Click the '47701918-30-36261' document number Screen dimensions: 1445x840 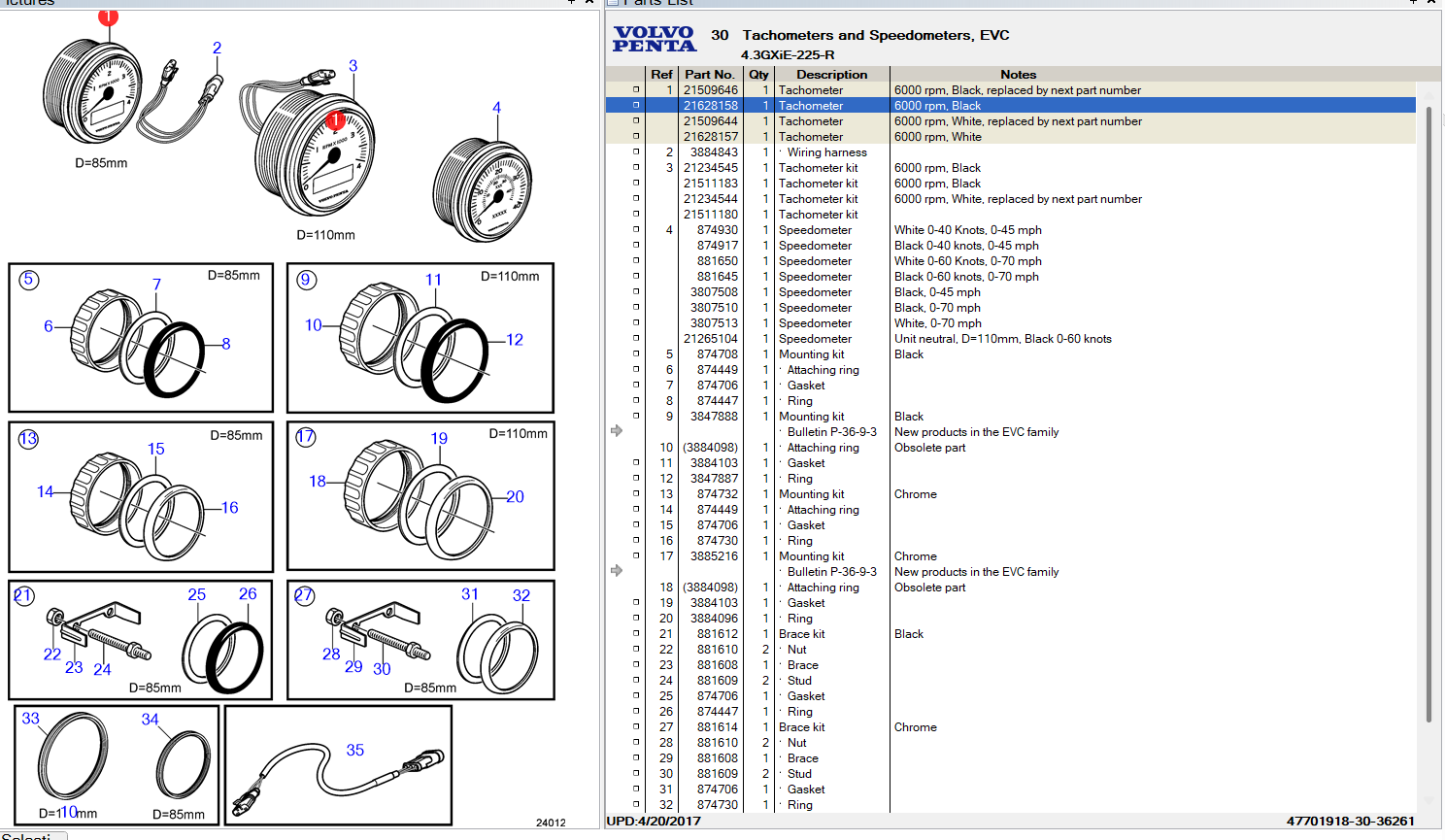1351,821
